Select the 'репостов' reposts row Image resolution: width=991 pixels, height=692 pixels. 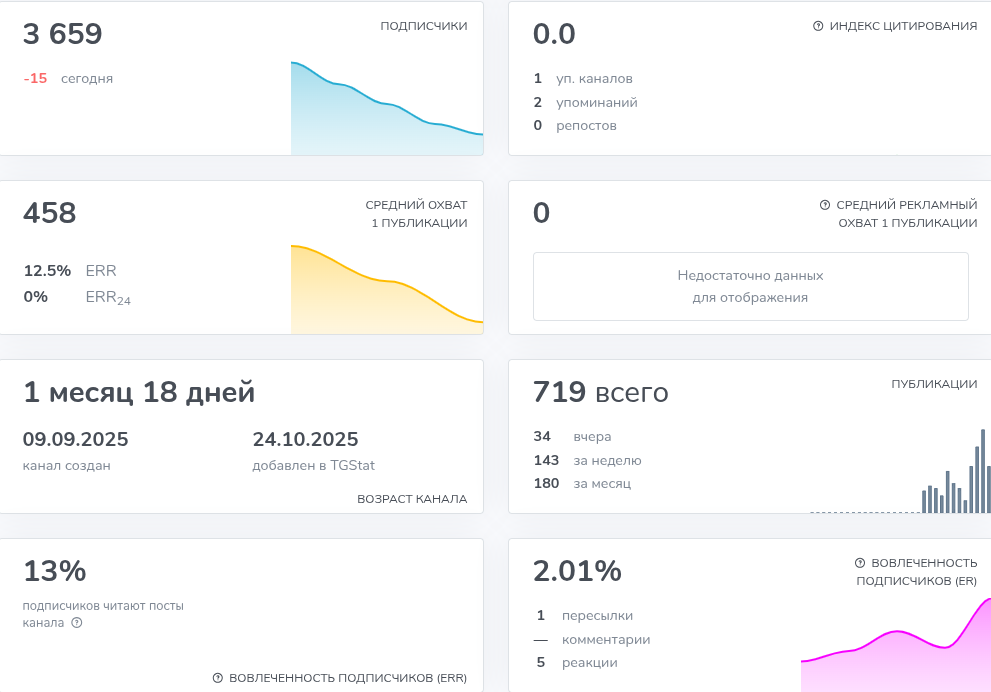coord(586,126)
